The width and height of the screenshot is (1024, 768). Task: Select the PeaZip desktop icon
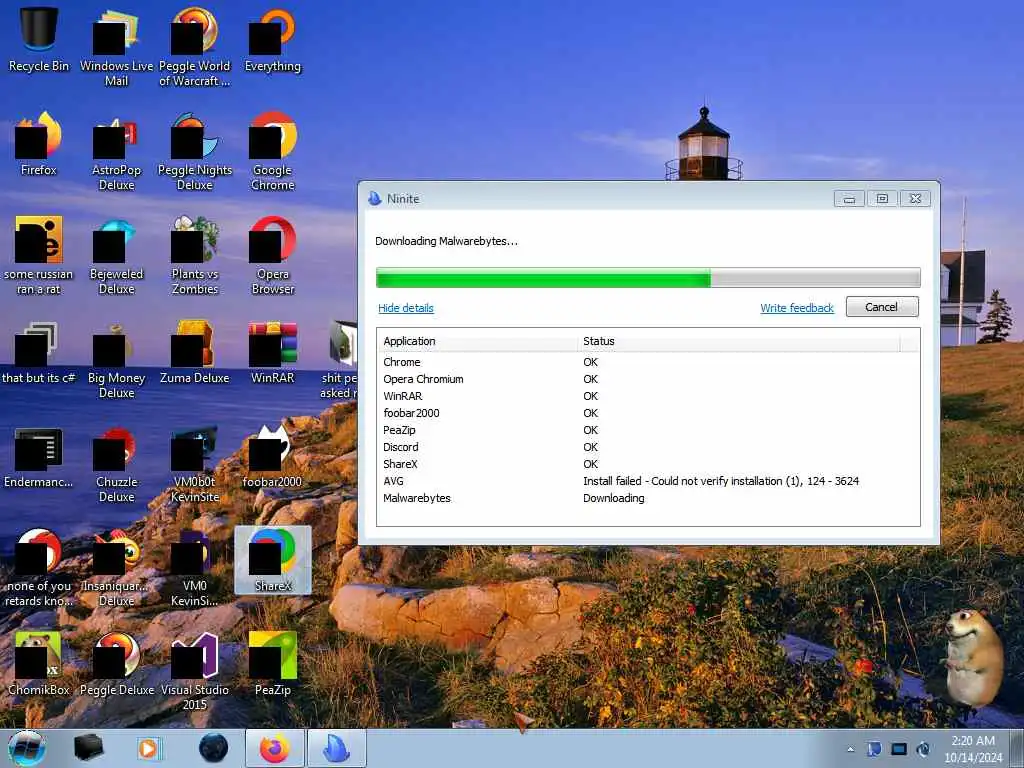272,664
